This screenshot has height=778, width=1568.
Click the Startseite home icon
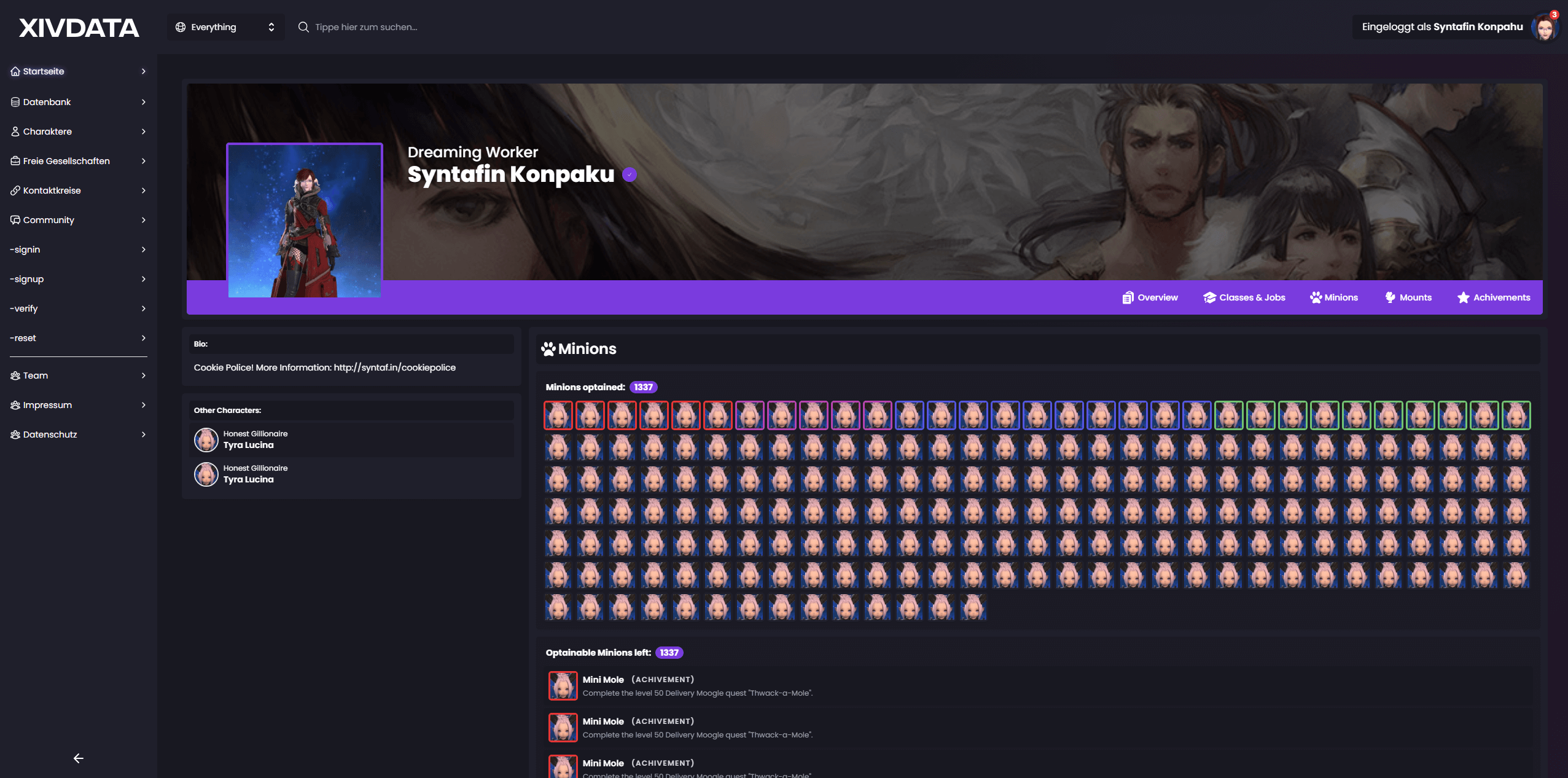point(15,71)
